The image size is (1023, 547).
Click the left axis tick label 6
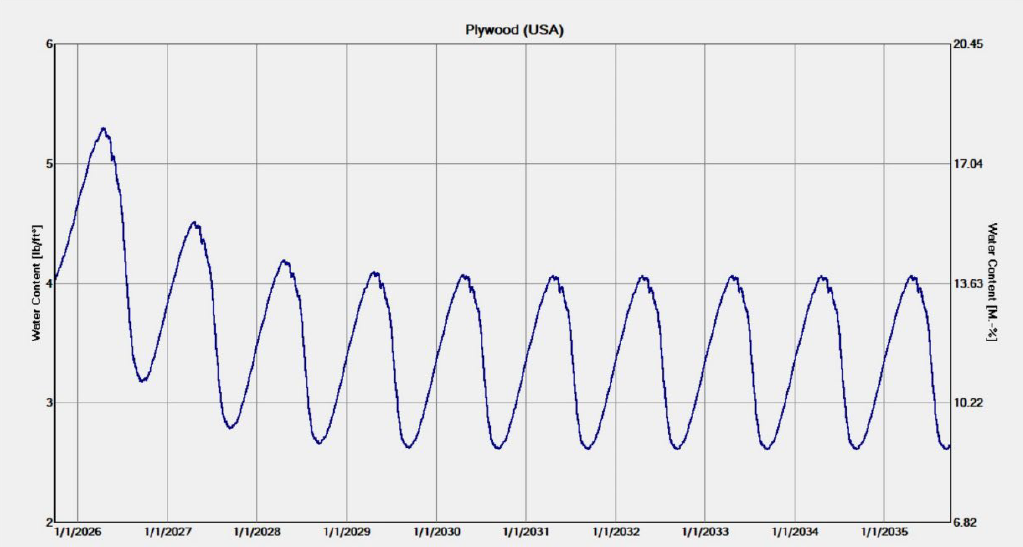pos(47,45)
